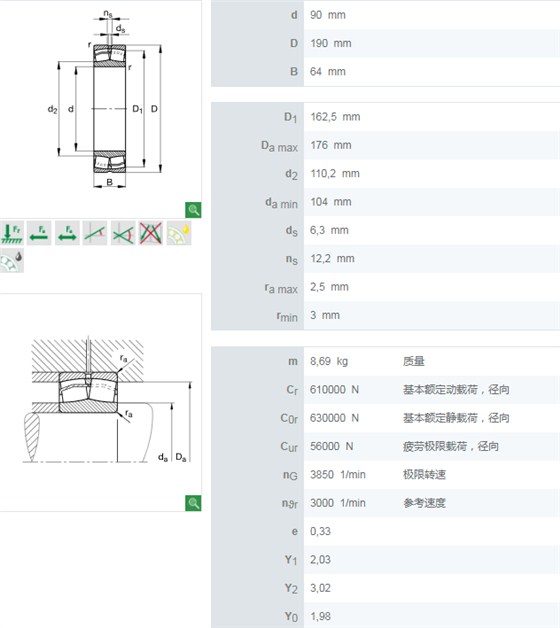Image resolution: width=560 pixels, height=628 pixels.
Task: Click the black-drop grease lubrication icon
Action: point(12,261)
